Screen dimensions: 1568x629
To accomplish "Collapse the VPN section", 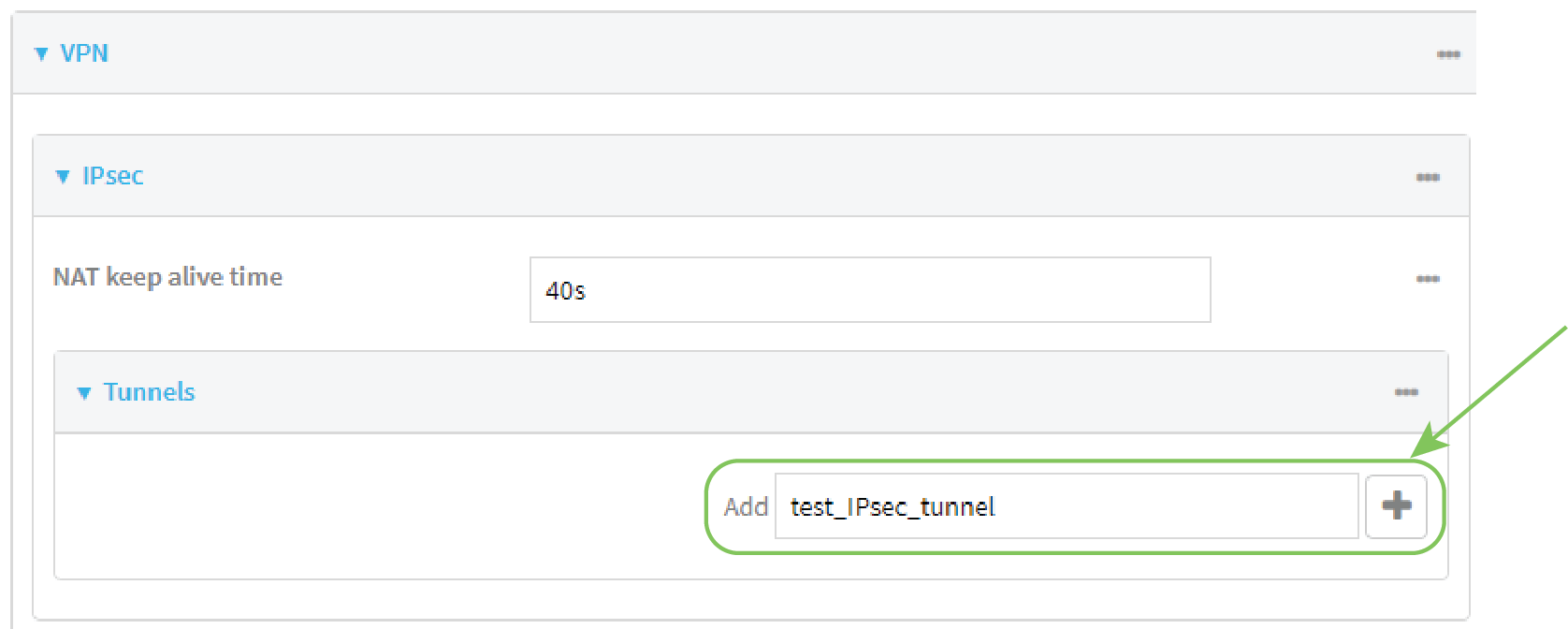I will (39, 53).
